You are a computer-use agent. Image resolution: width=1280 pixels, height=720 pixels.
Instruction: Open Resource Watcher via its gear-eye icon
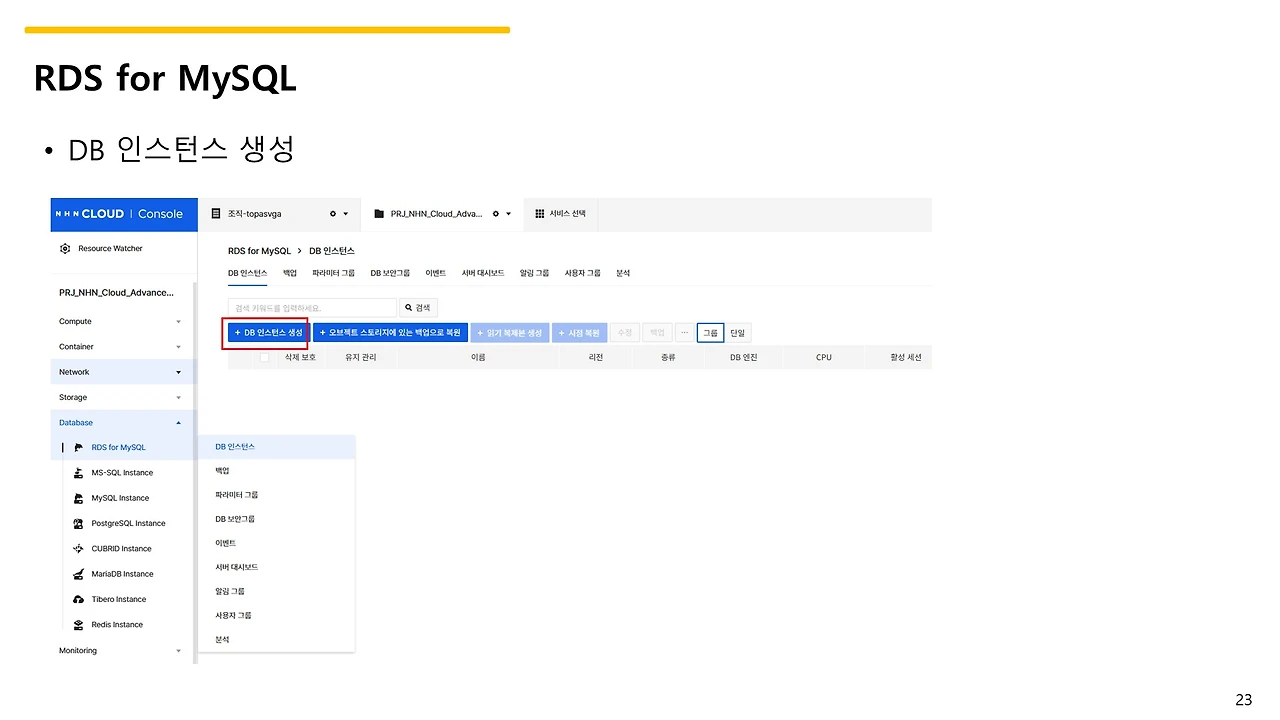point(65,248)
